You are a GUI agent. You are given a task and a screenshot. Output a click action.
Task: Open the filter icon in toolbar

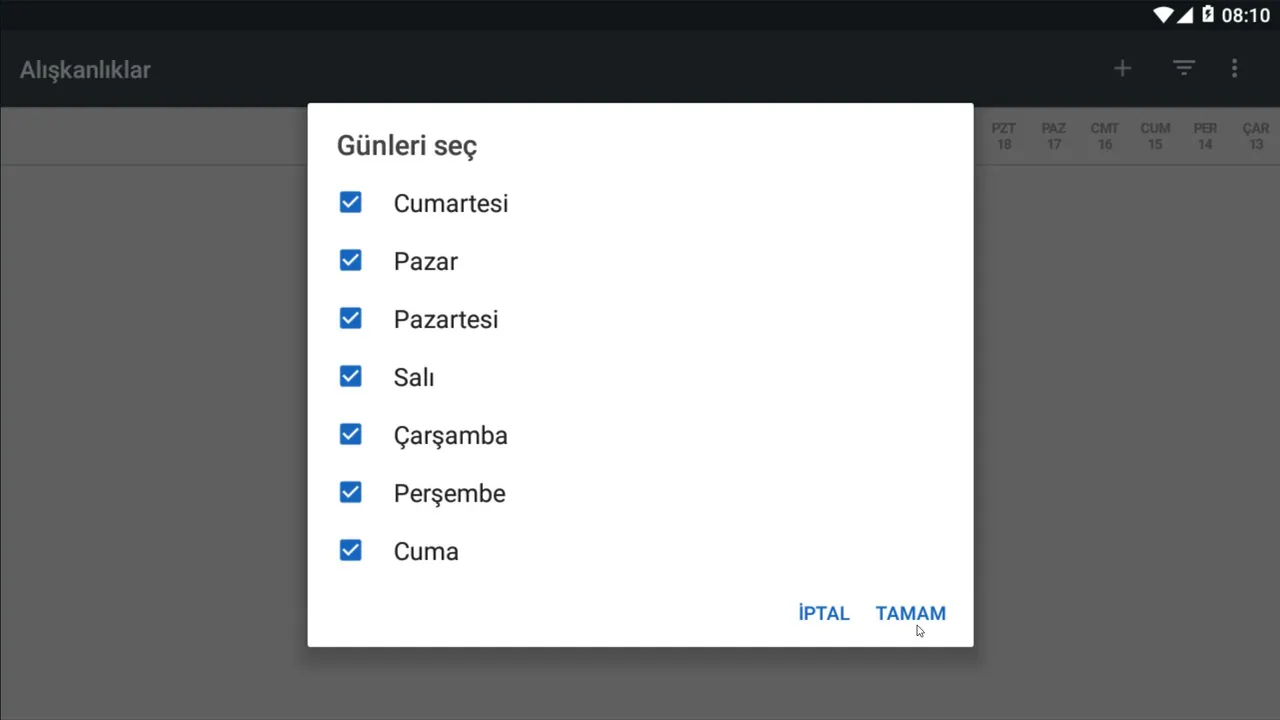click(1184, 68)
